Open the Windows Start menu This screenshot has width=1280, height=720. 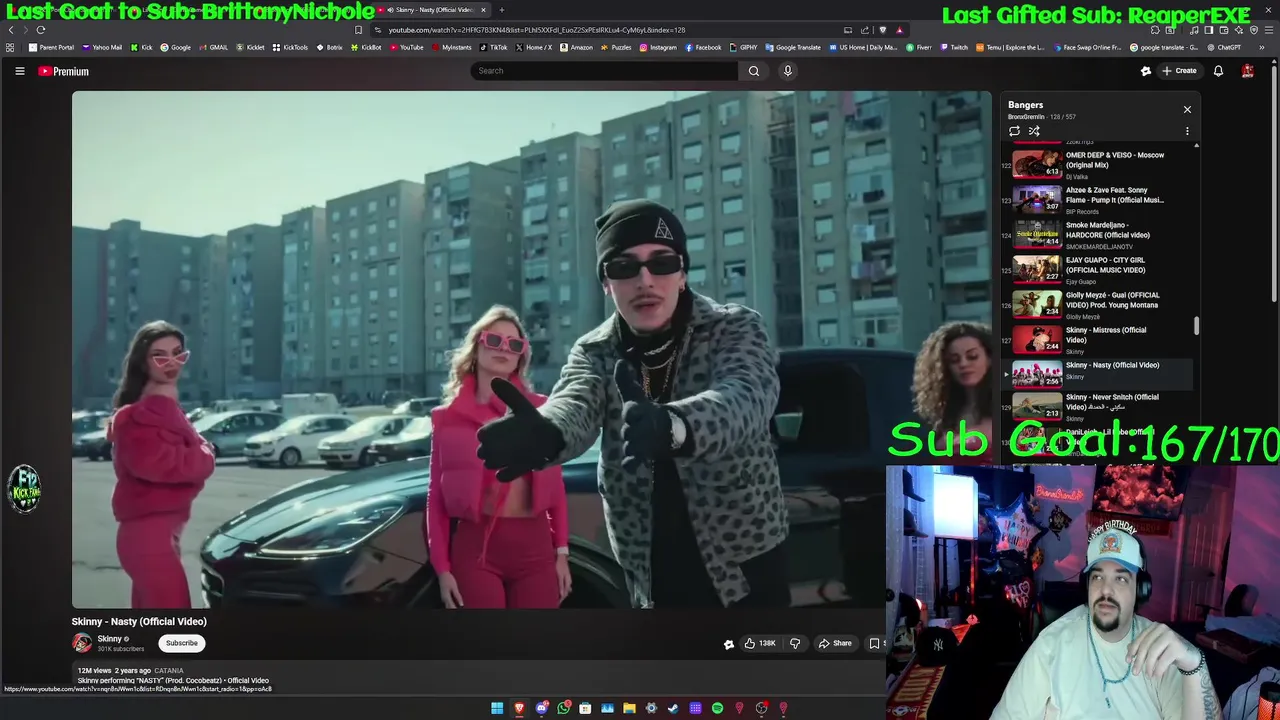(497, 708)
